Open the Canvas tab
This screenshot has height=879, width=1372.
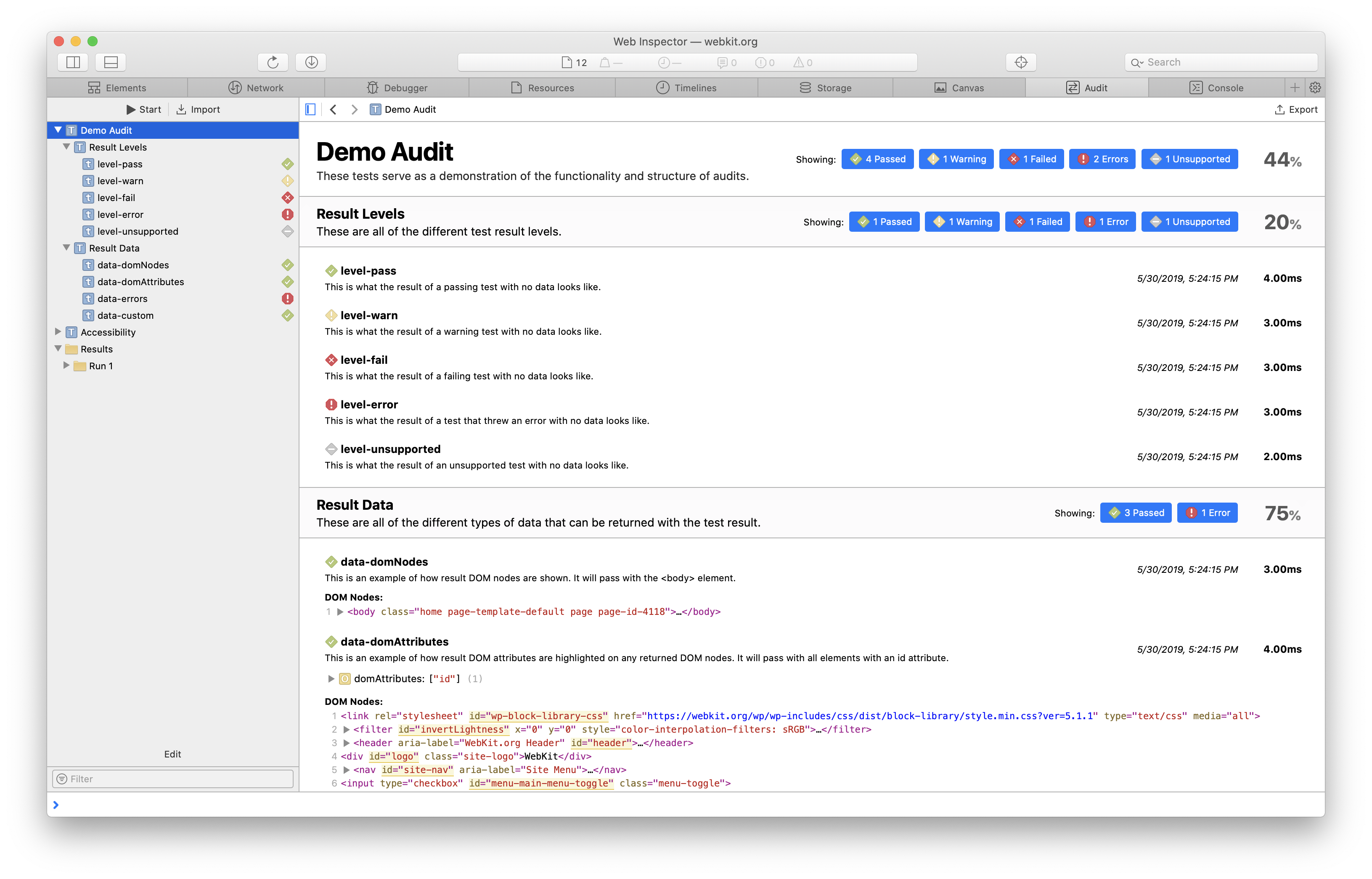959,87
